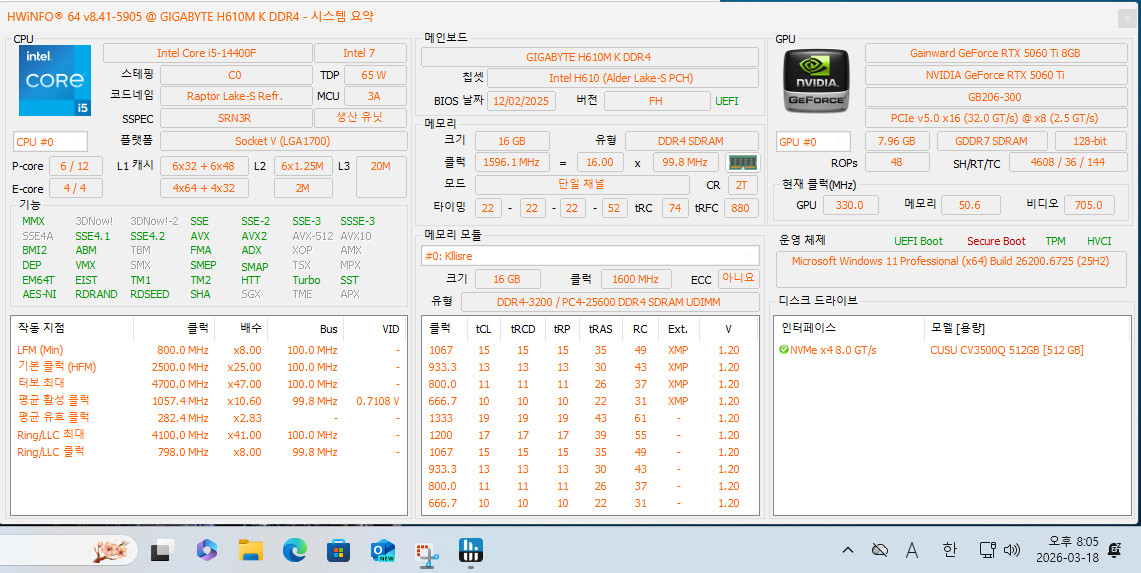Click the OneDrive cloud tray icon
Viewport: 1141px width, 573px height.
[x=880, y=550]
